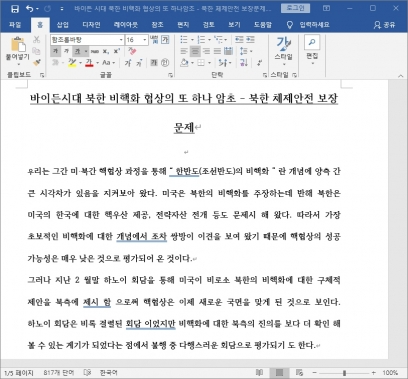Click the show paragraph marks icon
Viewport: 408px width, 379px height.
point(259,62)
